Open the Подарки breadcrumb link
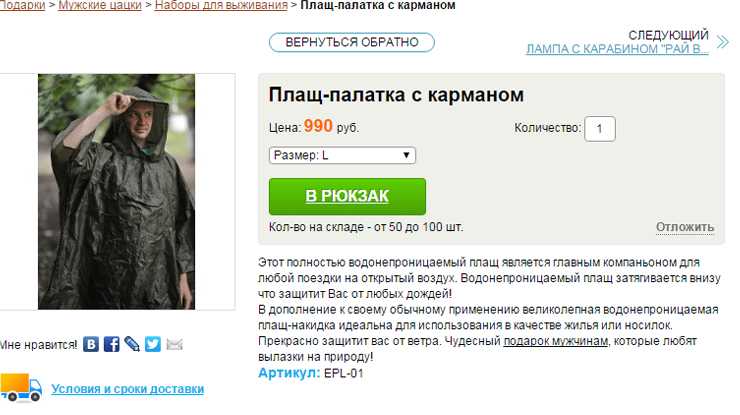Viewport: 740px width, 415px height. coord(22,5)
